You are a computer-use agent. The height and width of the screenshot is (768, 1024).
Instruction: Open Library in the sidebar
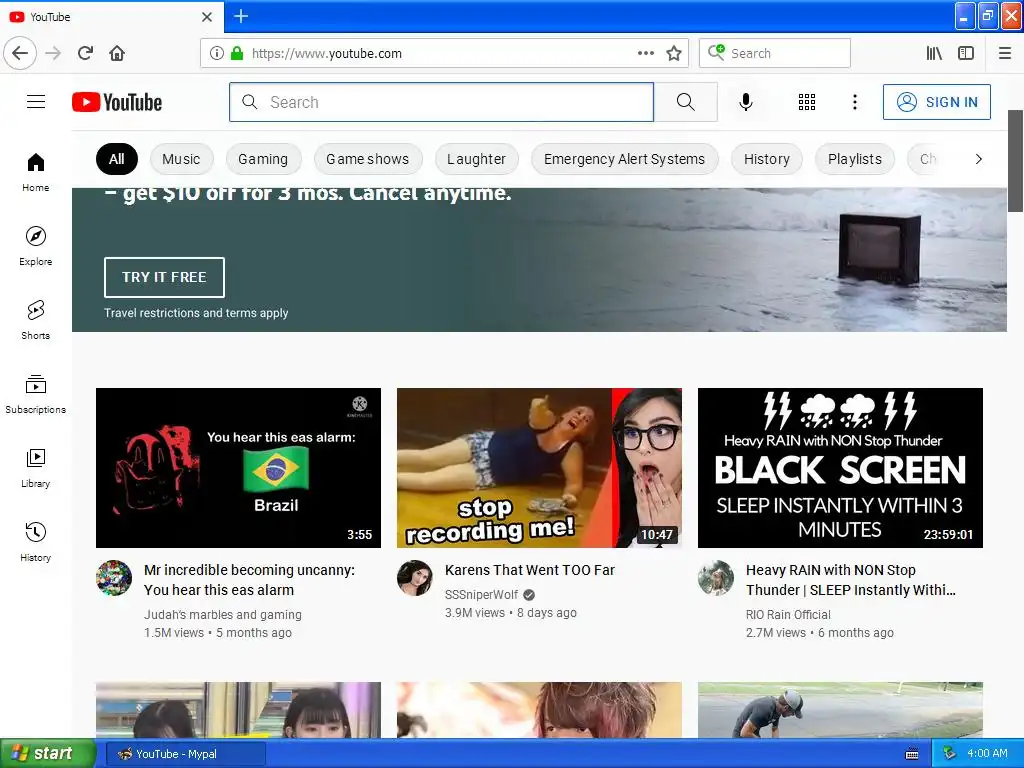click(x=36, y=468)
